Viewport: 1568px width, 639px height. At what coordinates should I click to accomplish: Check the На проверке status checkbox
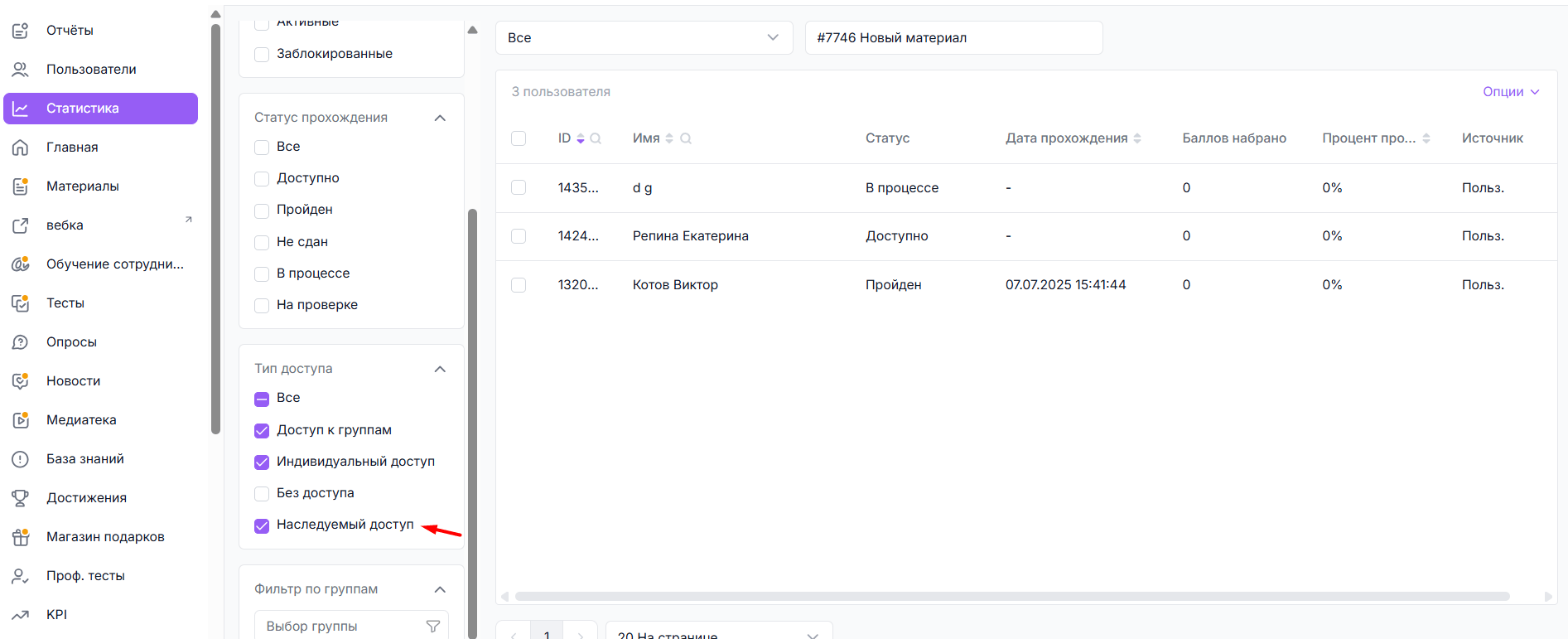click(x=262, y=306)
